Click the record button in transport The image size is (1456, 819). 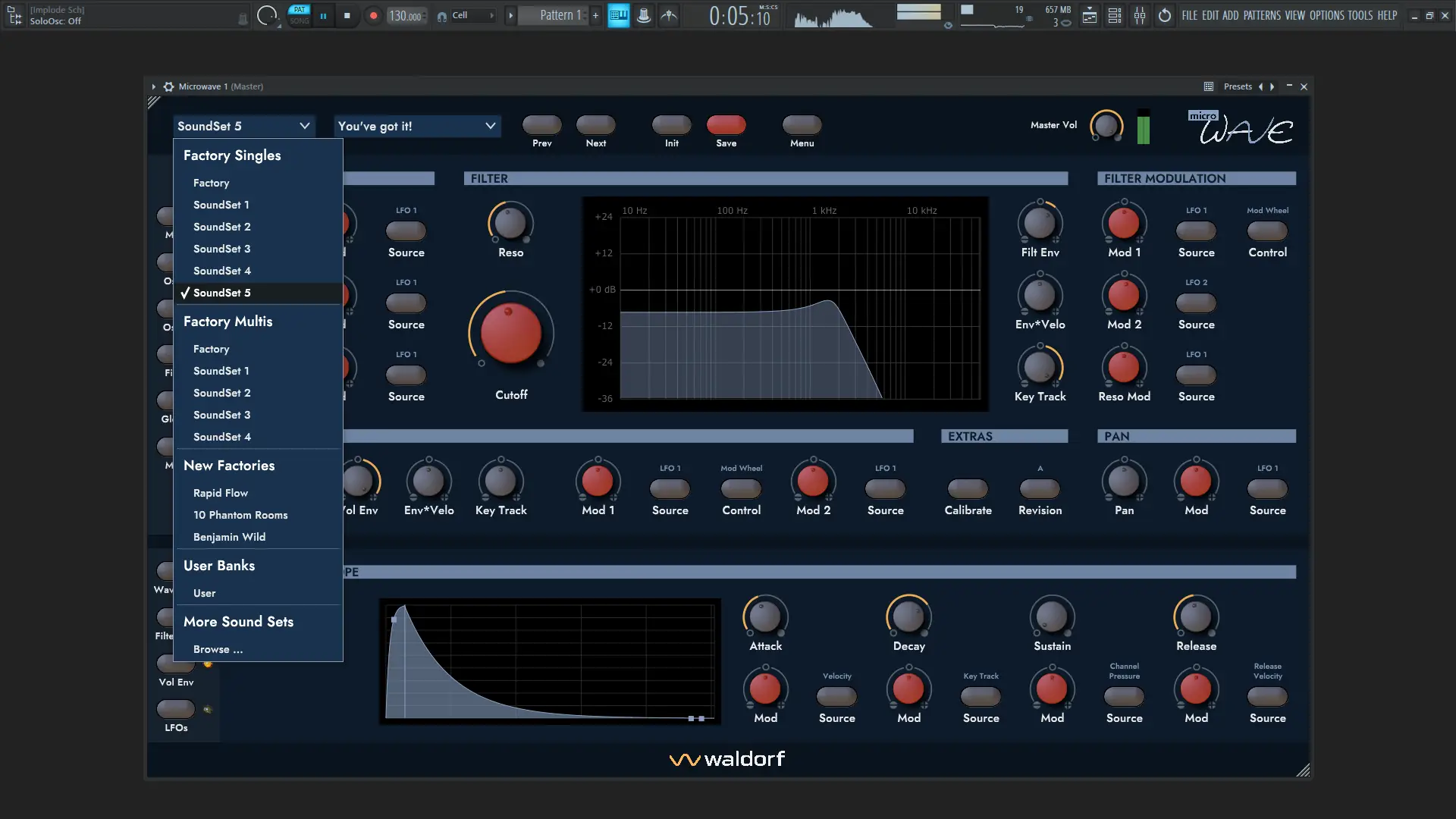(x=373, y=15)
